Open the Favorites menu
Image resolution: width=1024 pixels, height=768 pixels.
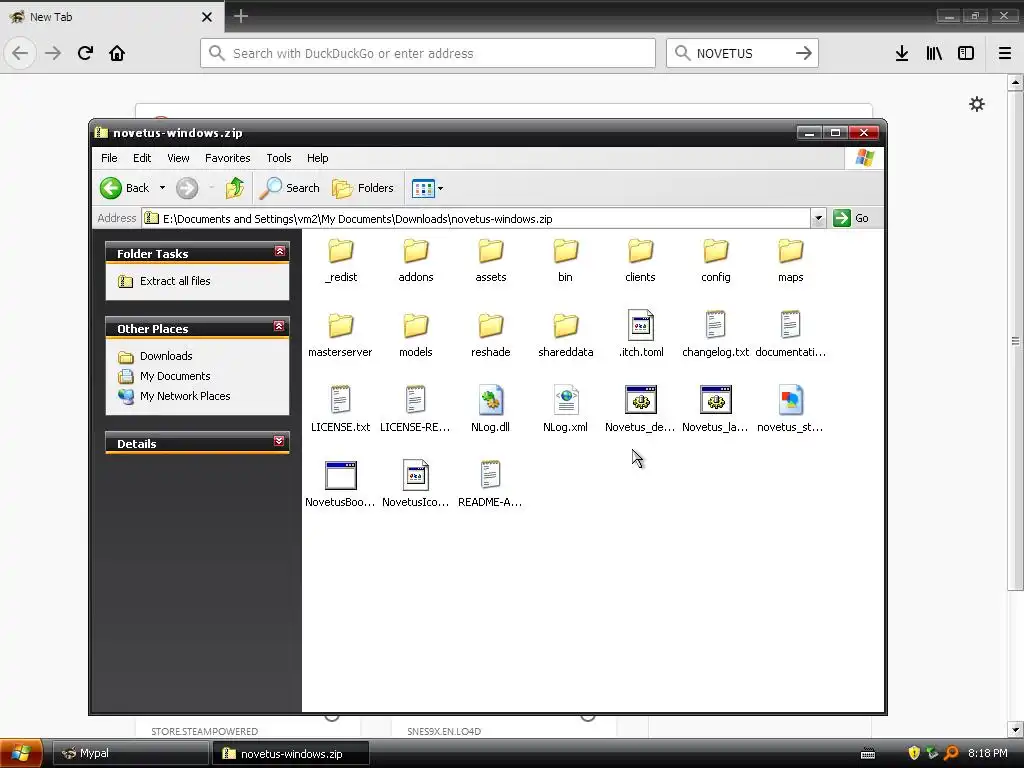pos(227,158)
